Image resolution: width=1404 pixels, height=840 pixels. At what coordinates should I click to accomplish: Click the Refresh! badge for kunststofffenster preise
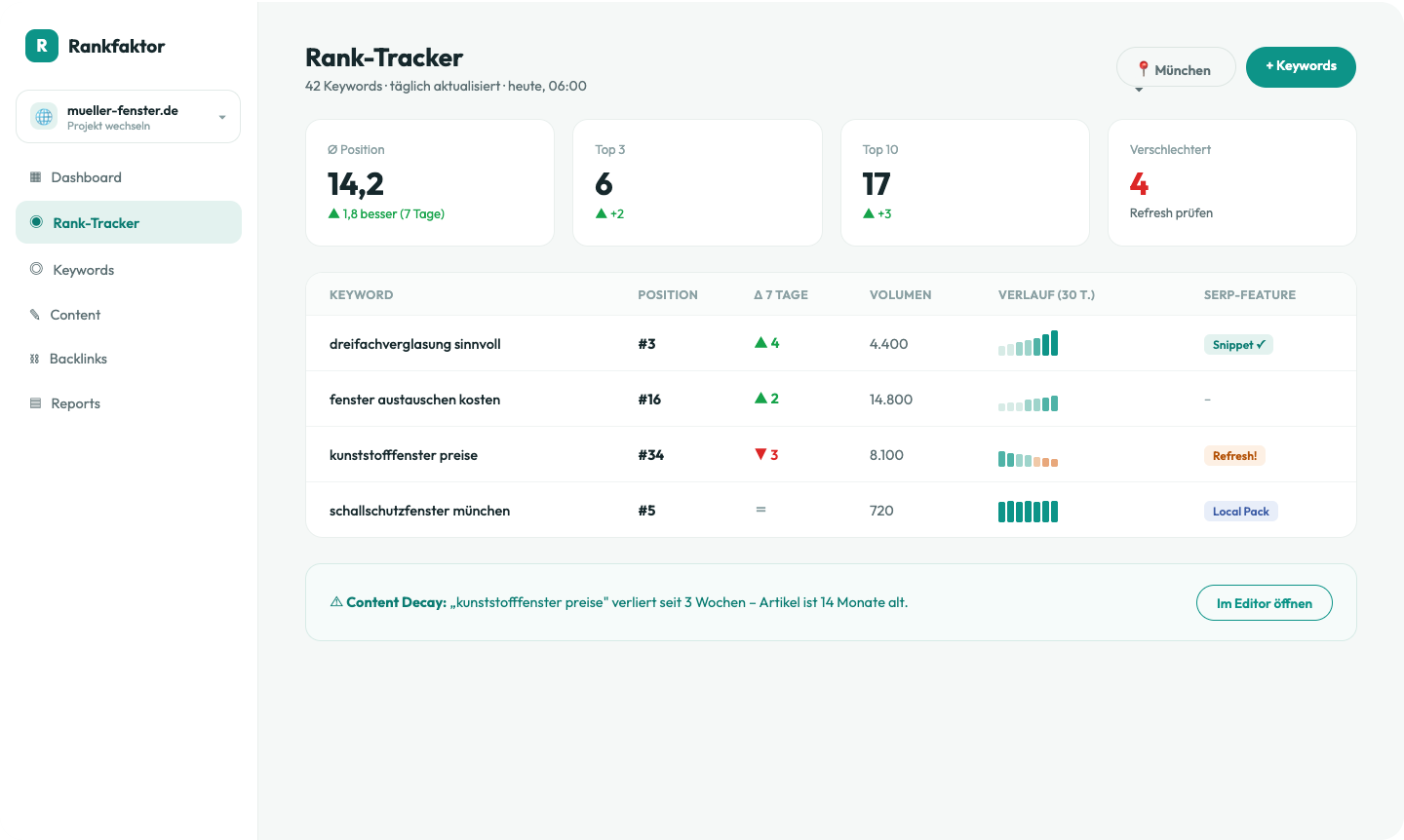tap(1234, 456)
